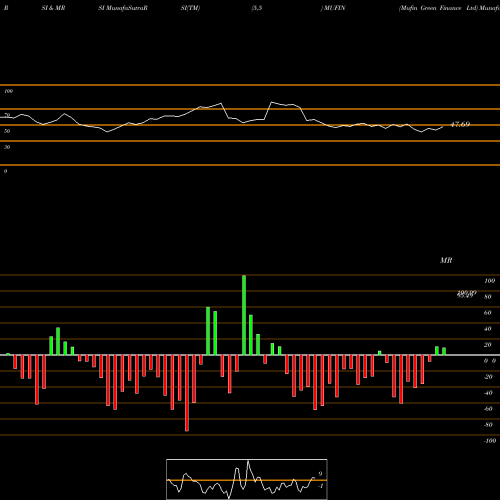Screen dimensions: 500x500
Task: Click the RSI axis label 0 on left
Action: (x=5, y=171)
